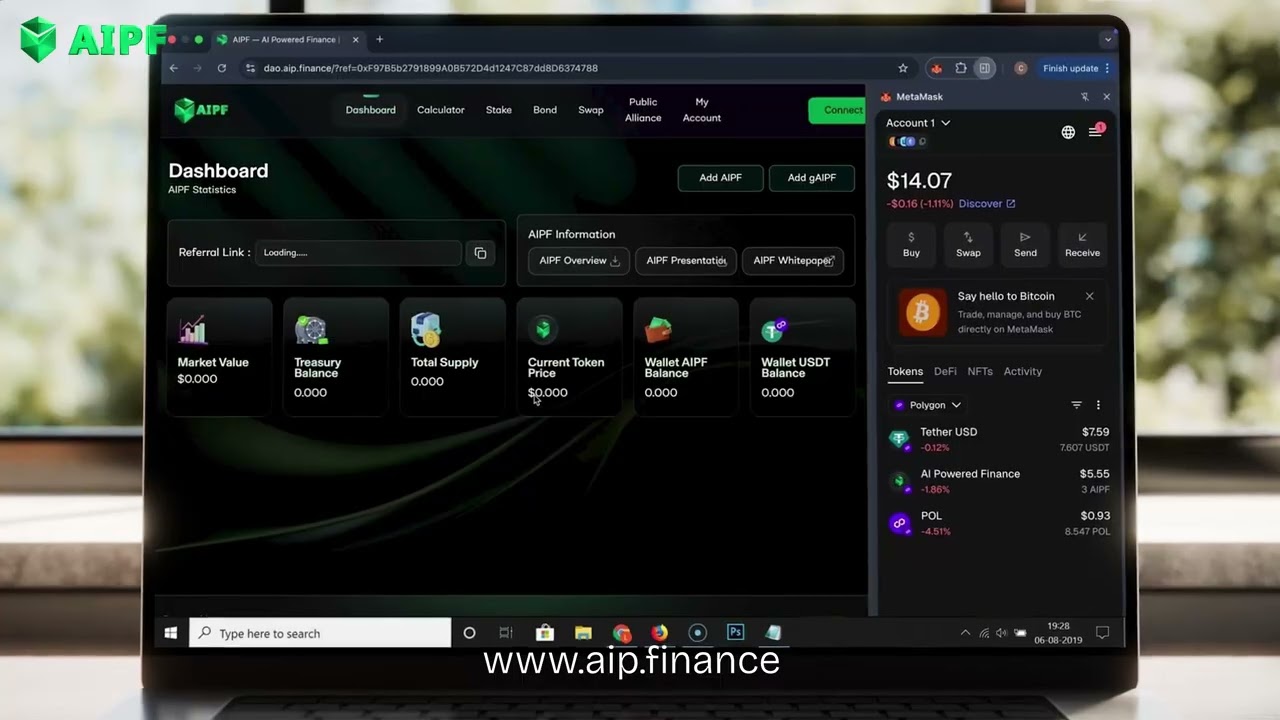
Task: Open the Swap nav item in AIPF header
Action: coord(591,110)
